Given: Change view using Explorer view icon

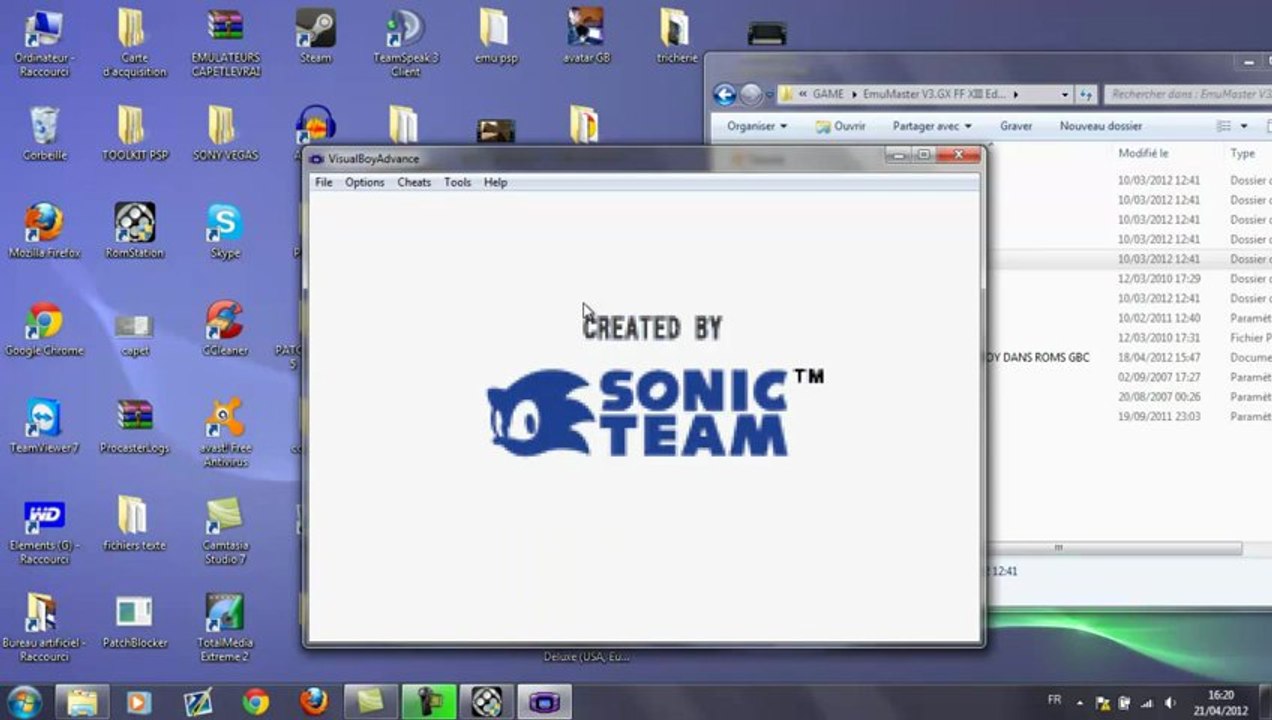Looking at the screenshot, I should [x=1223, y=126].
